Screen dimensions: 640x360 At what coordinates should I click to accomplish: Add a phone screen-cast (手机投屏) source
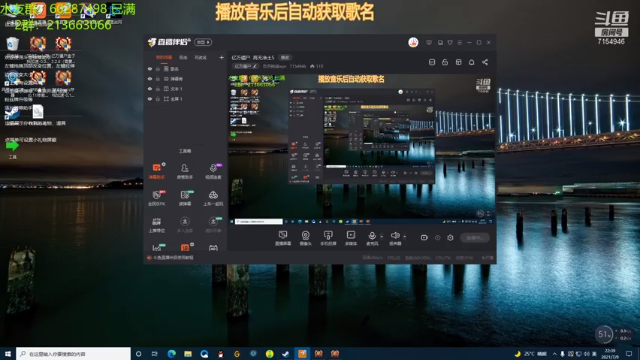(328, 238)
